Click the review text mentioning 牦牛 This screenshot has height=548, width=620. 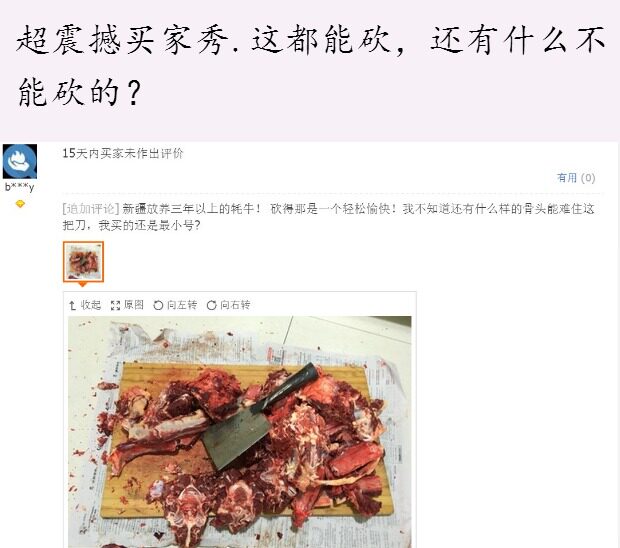click(x=328, y=217)
